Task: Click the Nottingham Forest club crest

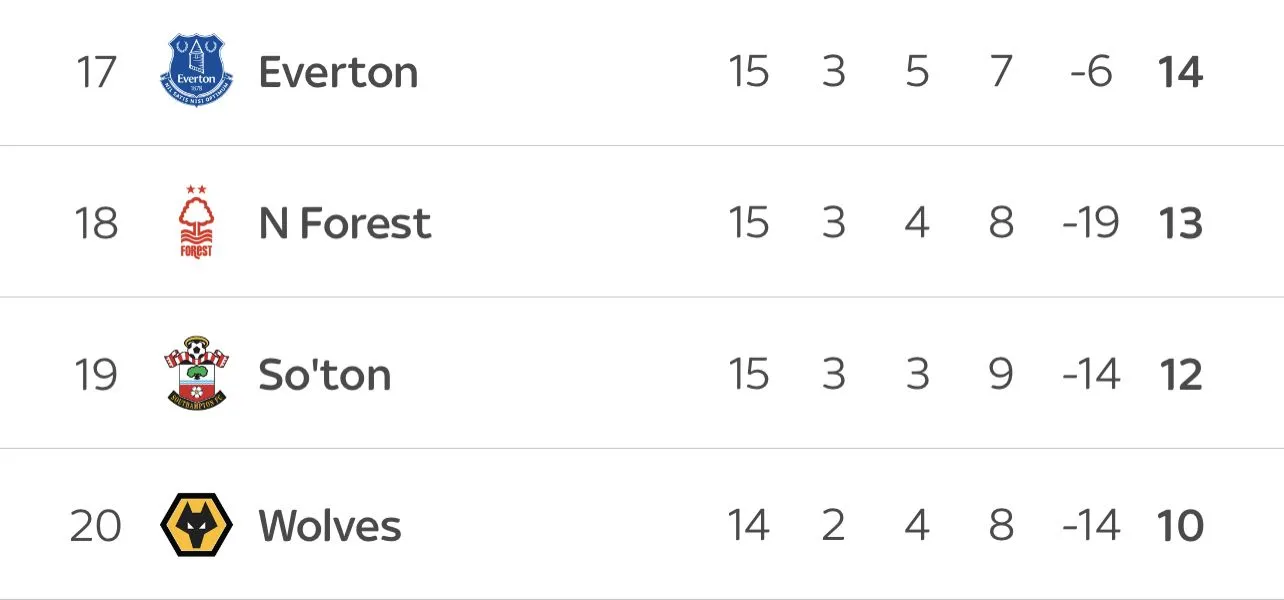Action: click(196, 222)
